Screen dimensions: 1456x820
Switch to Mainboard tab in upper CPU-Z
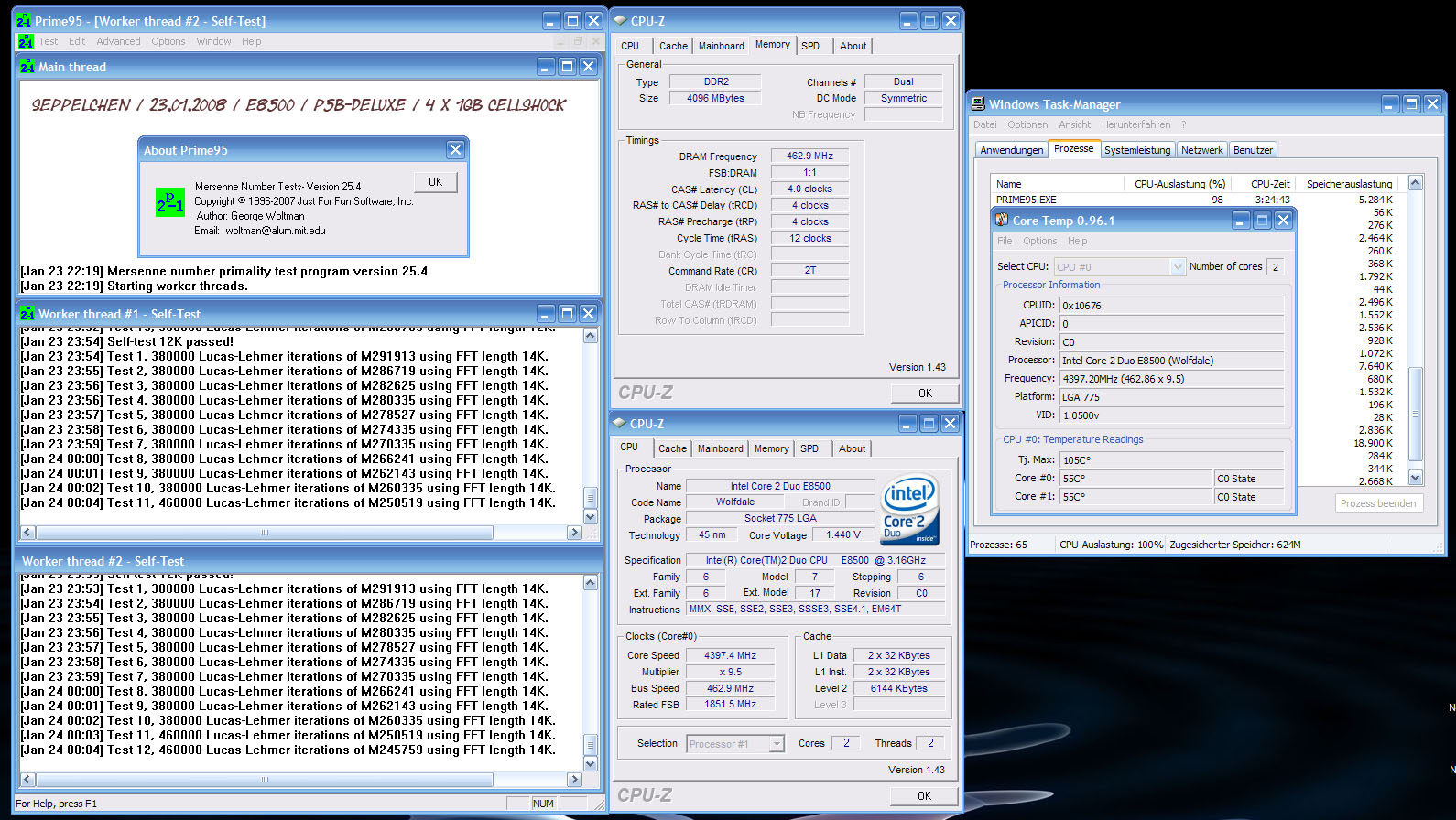point(722,46)
